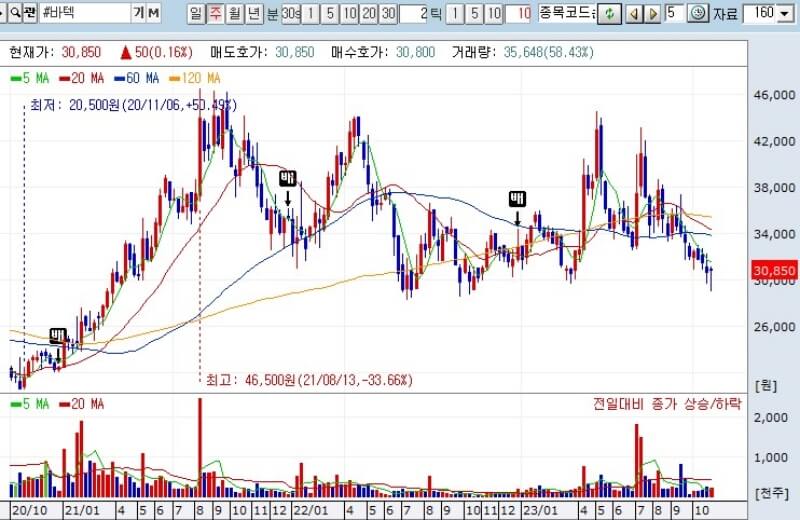Screen dimensions: 800x520
Task: Click the 최고: 46,500원 high label
Action: [309, 380]
